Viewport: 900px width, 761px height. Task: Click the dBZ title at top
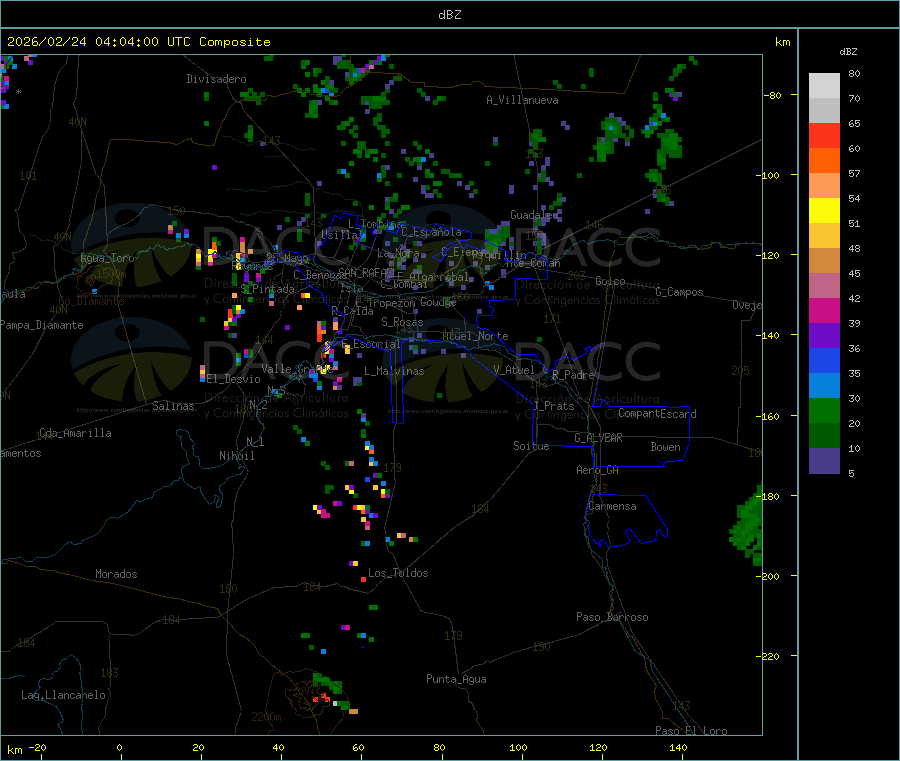449,15
